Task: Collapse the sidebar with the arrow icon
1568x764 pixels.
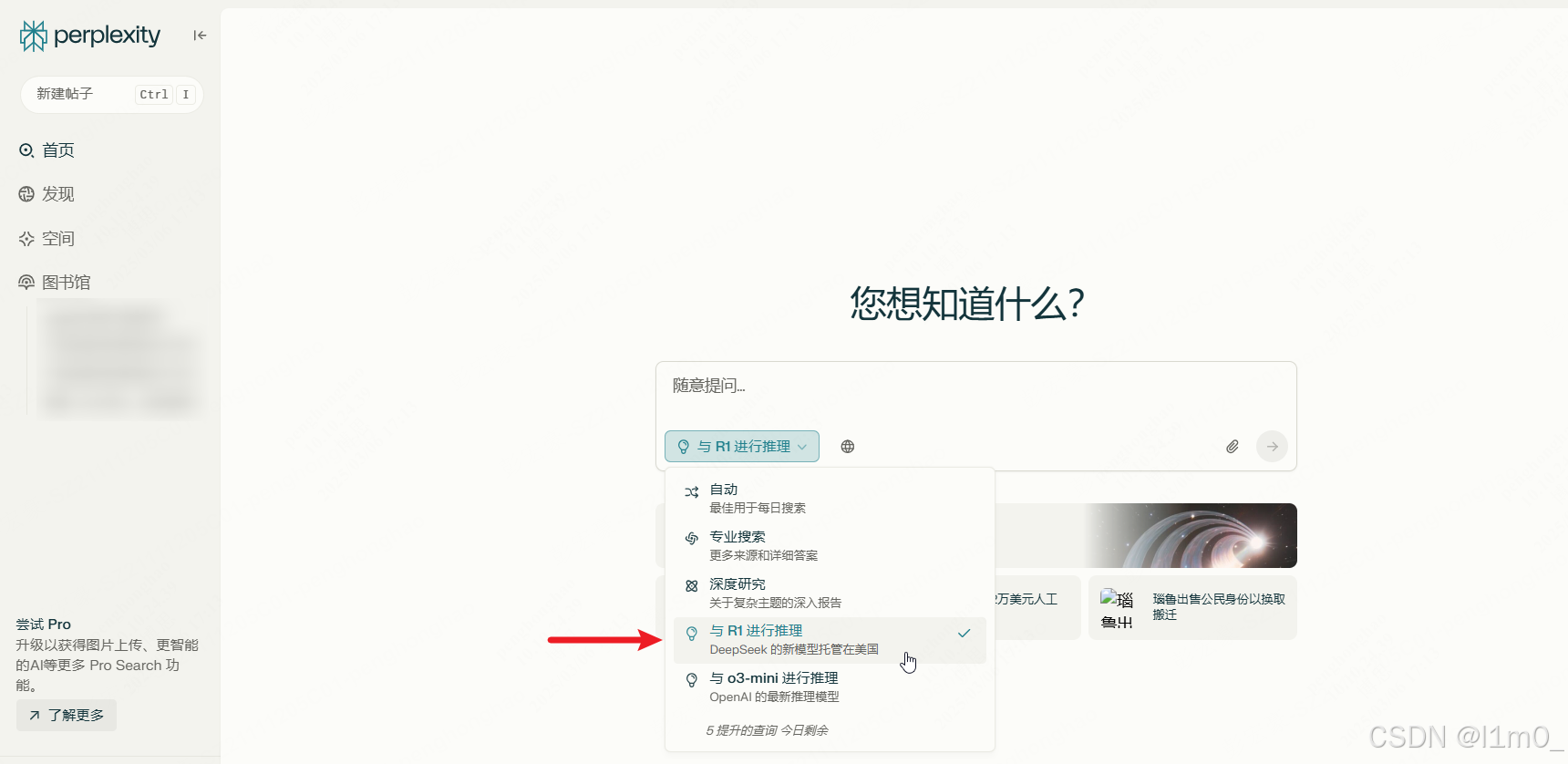Action: (200, 36)
